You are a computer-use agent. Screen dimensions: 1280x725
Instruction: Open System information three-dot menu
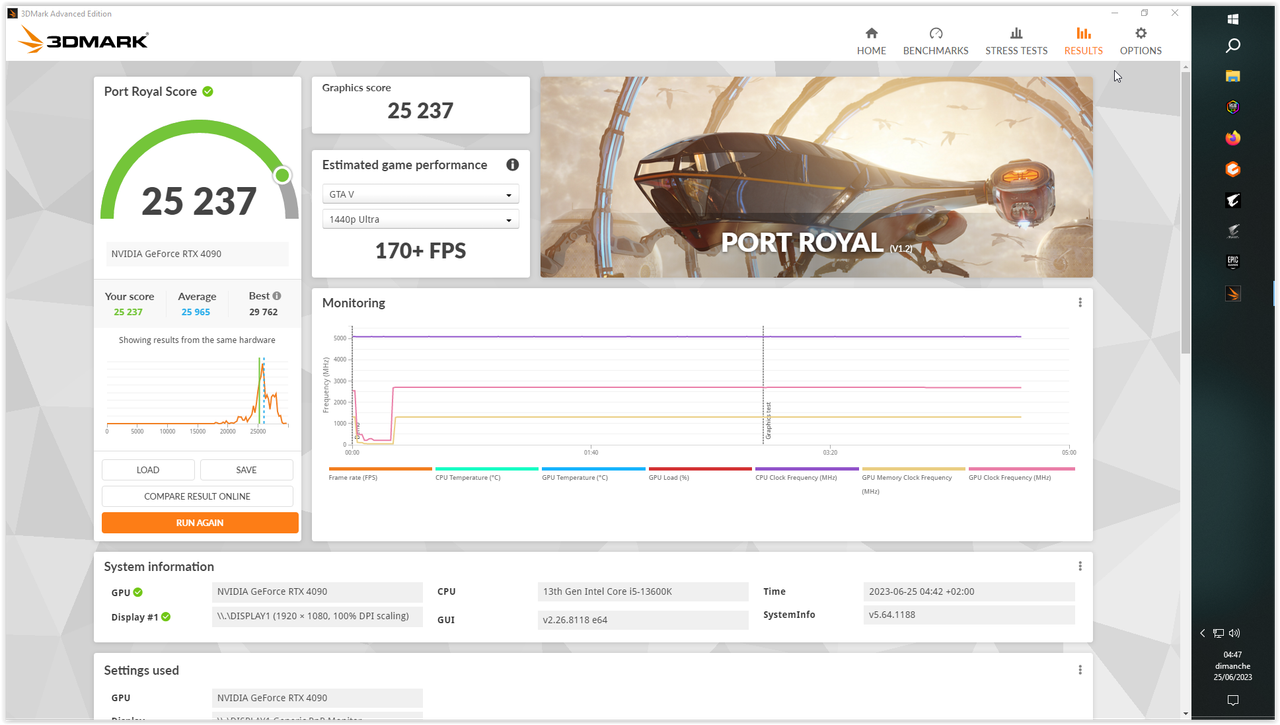(x=1080, y=566)
